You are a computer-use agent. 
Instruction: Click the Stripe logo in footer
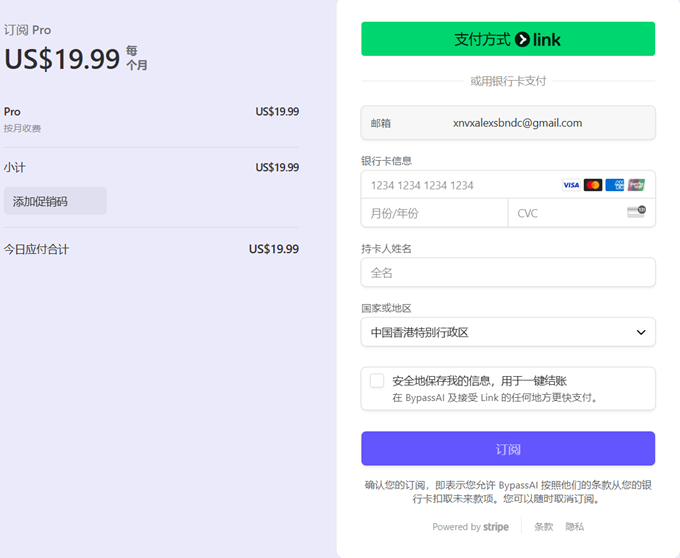pyautogui.click(x=496, y=527)
